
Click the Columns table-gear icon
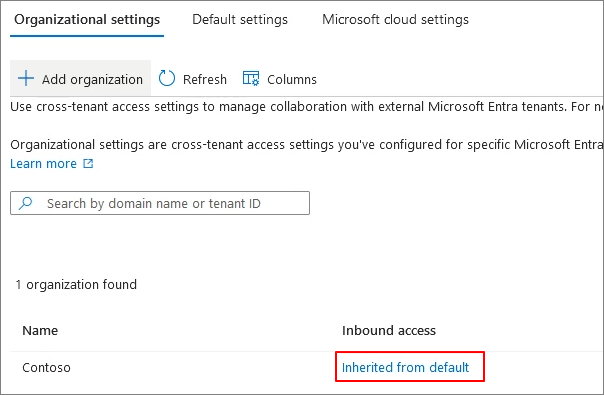251,78
